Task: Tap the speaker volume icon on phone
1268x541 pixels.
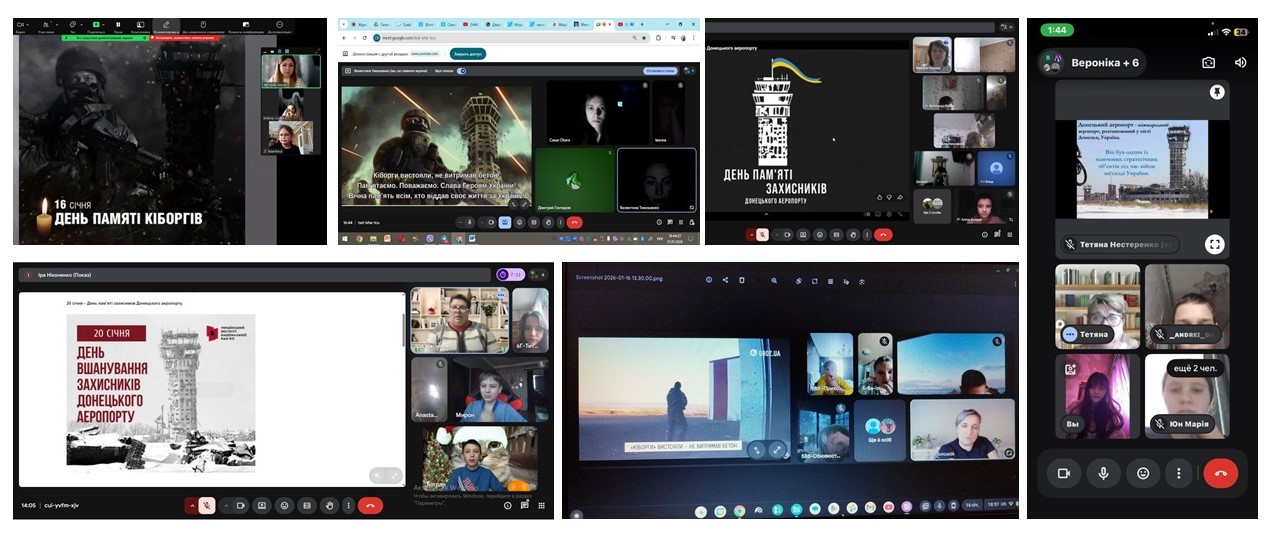Action: click(x=1240, y=62)
